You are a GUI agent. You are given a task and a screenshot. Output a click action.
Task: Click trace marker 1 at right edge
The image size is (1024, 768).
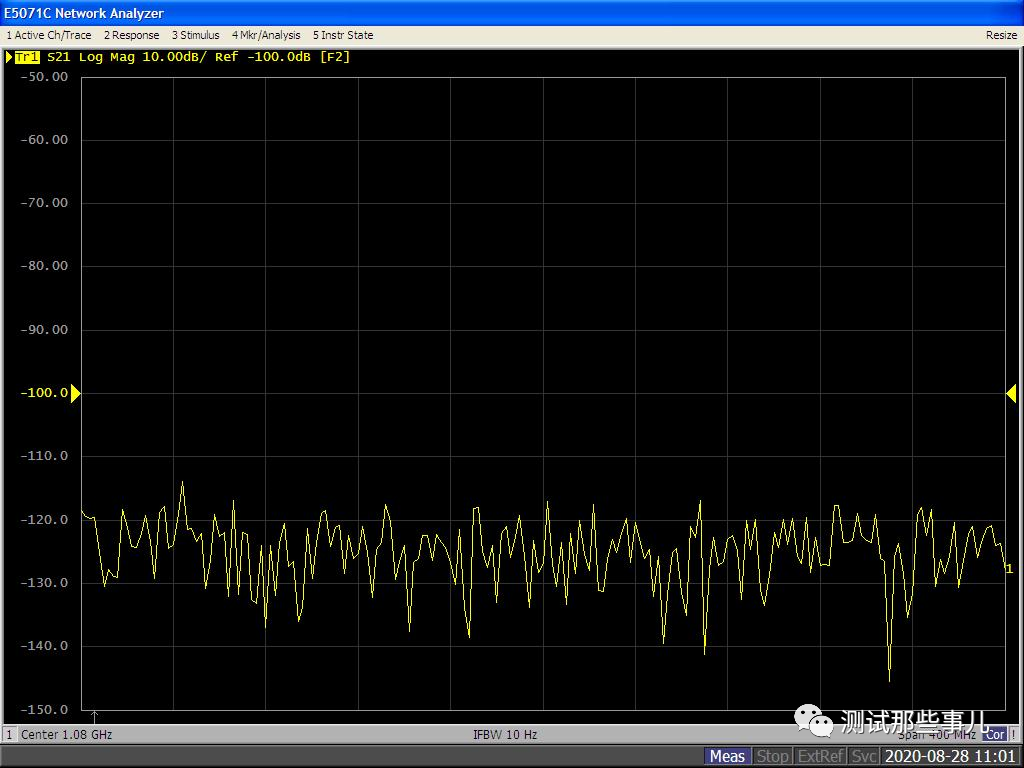(1010, 569)
